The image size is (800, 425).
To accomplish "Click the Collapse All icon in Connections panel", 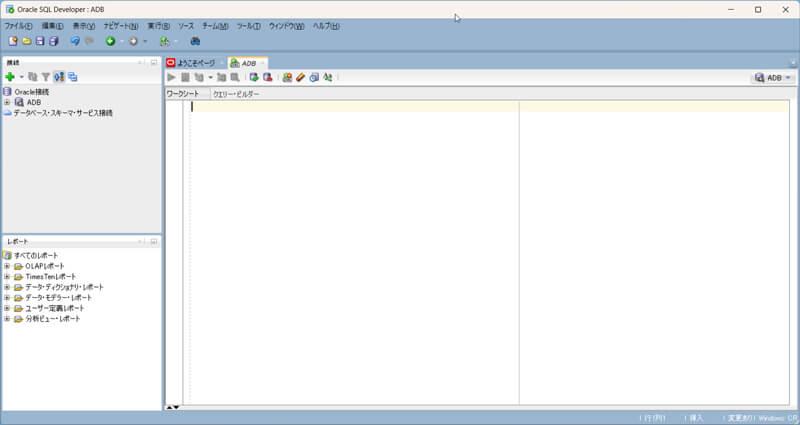I will pos(72,77).
